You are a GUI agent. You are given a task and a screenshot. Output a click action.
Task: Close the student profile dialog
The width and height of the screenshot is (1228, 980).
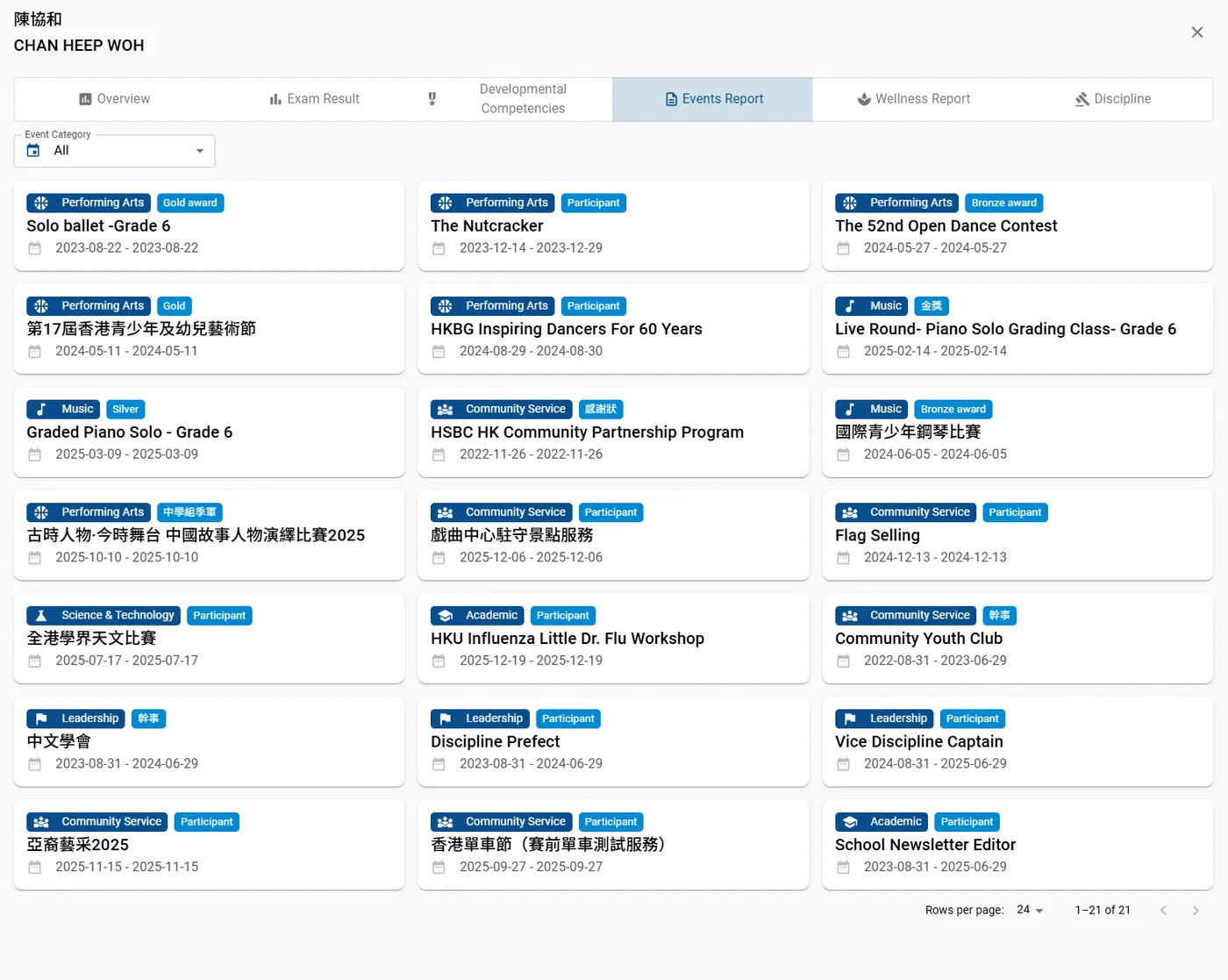(1197, 32)
